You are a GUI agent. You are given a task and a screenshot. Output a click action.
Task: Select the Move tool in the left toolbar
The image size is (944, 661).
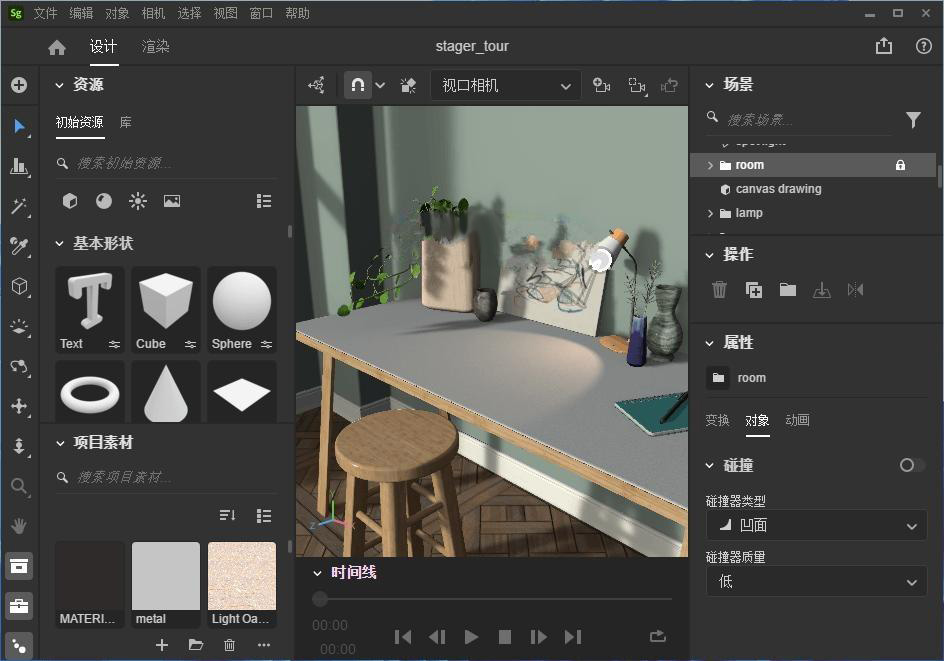[x=20, y=126]
